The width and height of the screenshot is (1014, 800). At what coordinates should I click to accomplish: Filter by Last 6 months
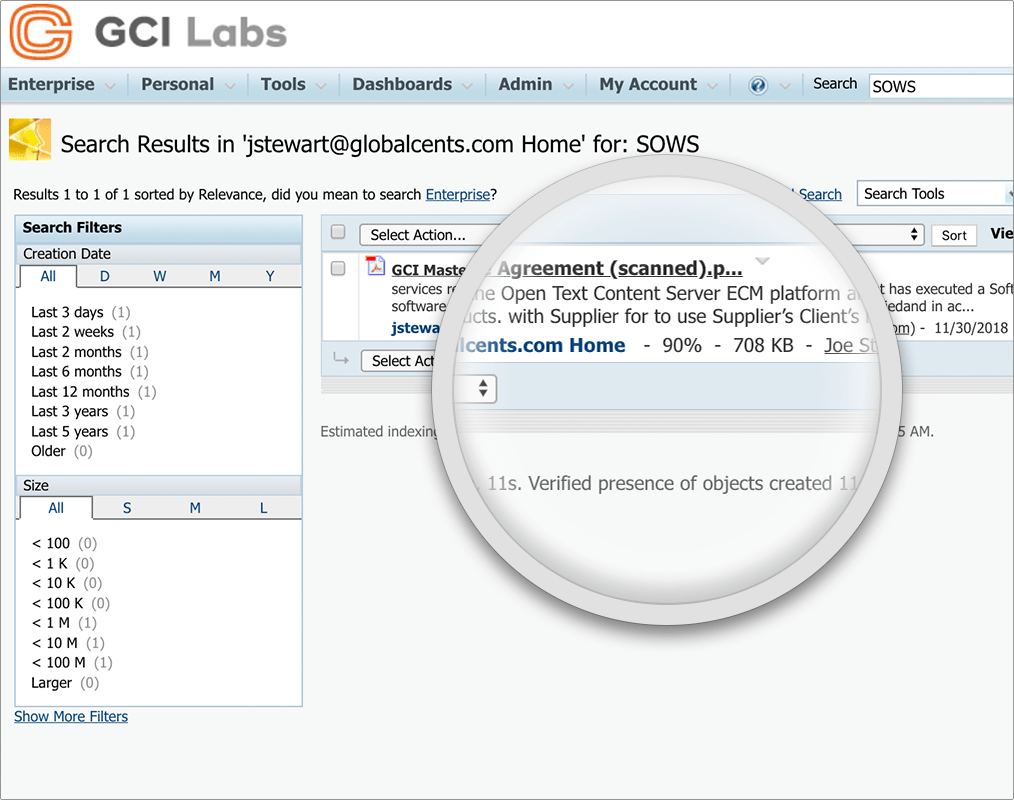[x=76, y=372]
